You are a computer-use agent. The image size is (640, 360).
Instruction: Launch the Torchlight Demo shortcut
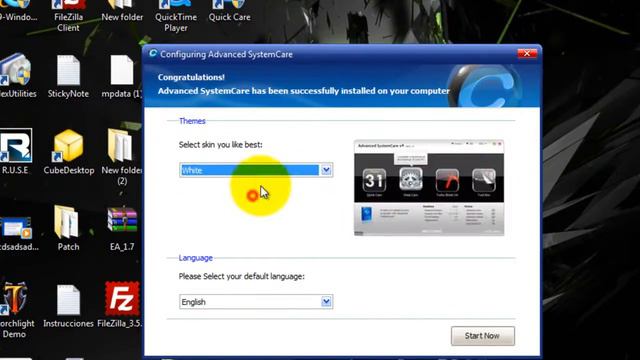point(16,310)
